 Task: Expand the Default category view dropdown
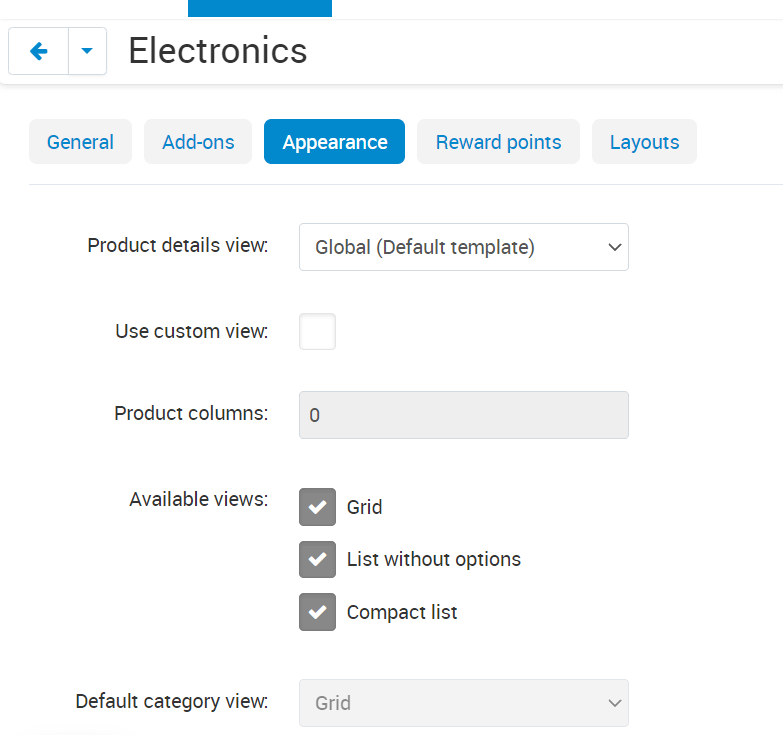point(463,703)
